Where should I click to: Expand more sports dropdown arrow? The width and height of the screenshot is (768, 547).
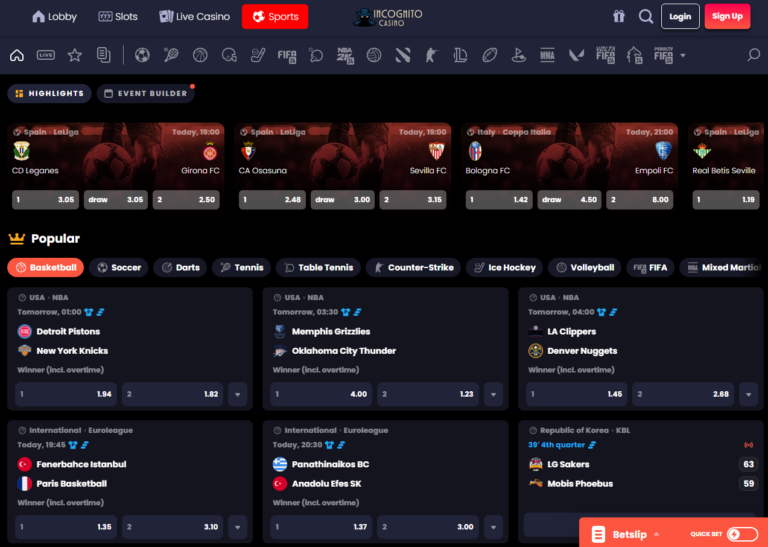(x=683, y=55)
